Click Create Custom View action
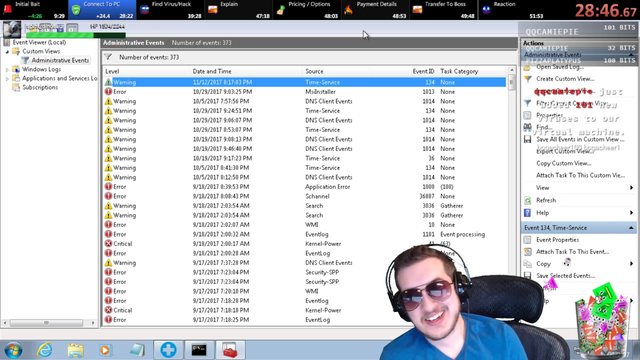The width and height of the screenshot is (640, 360). click(x=565, y=79)
